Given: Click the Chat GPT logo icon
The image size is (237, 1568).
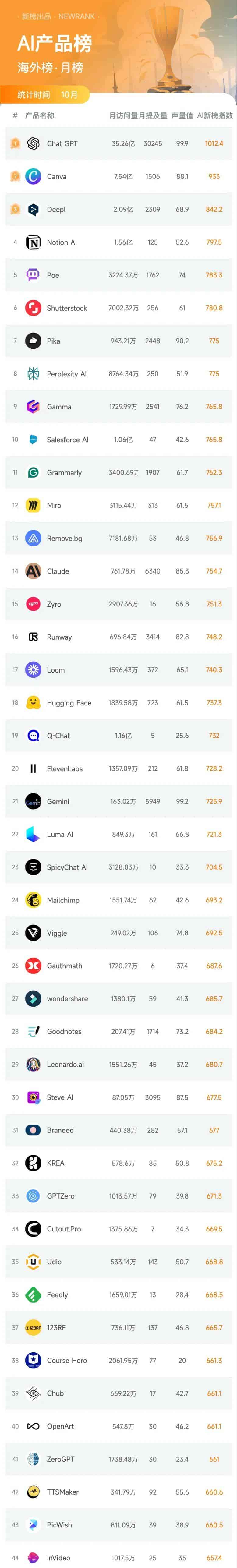Looking at the screenshot, I should tap(34, 144).
